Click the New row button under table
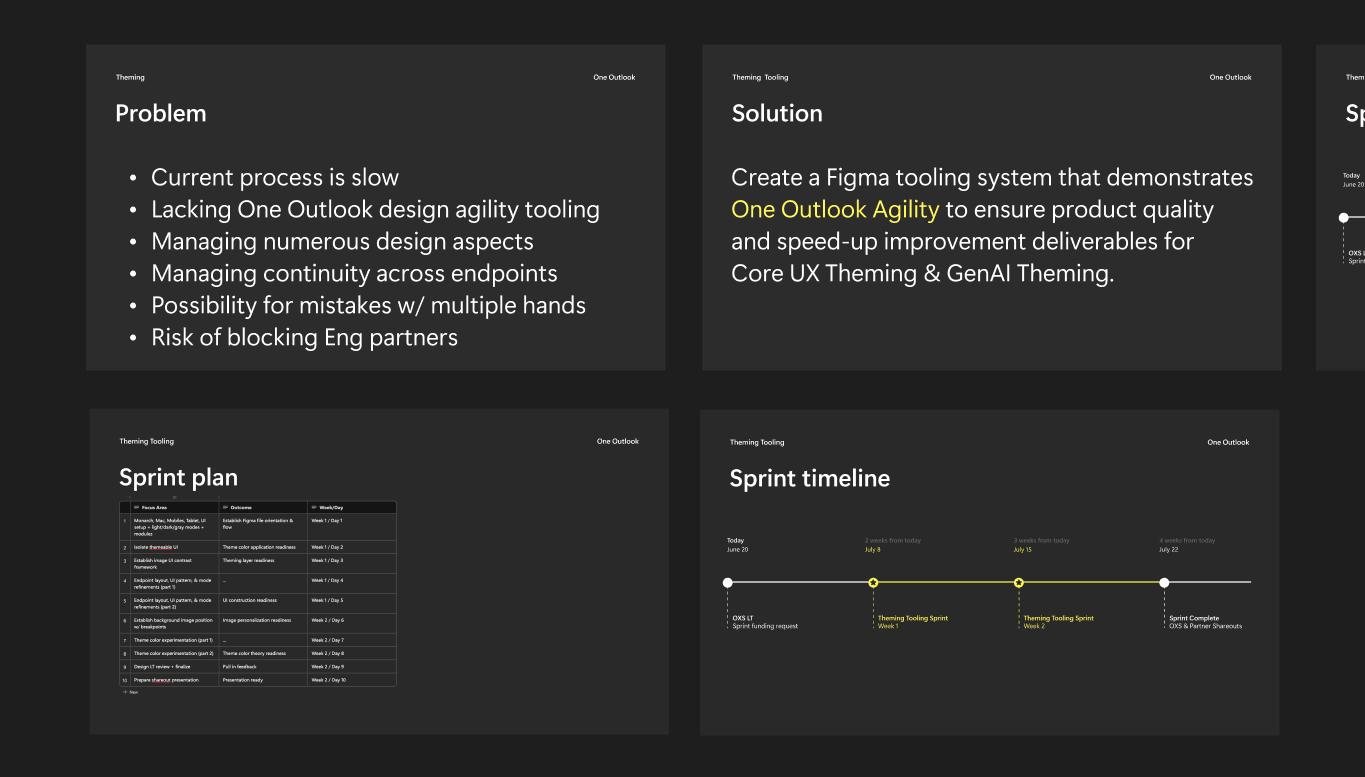 pos(130,692)
